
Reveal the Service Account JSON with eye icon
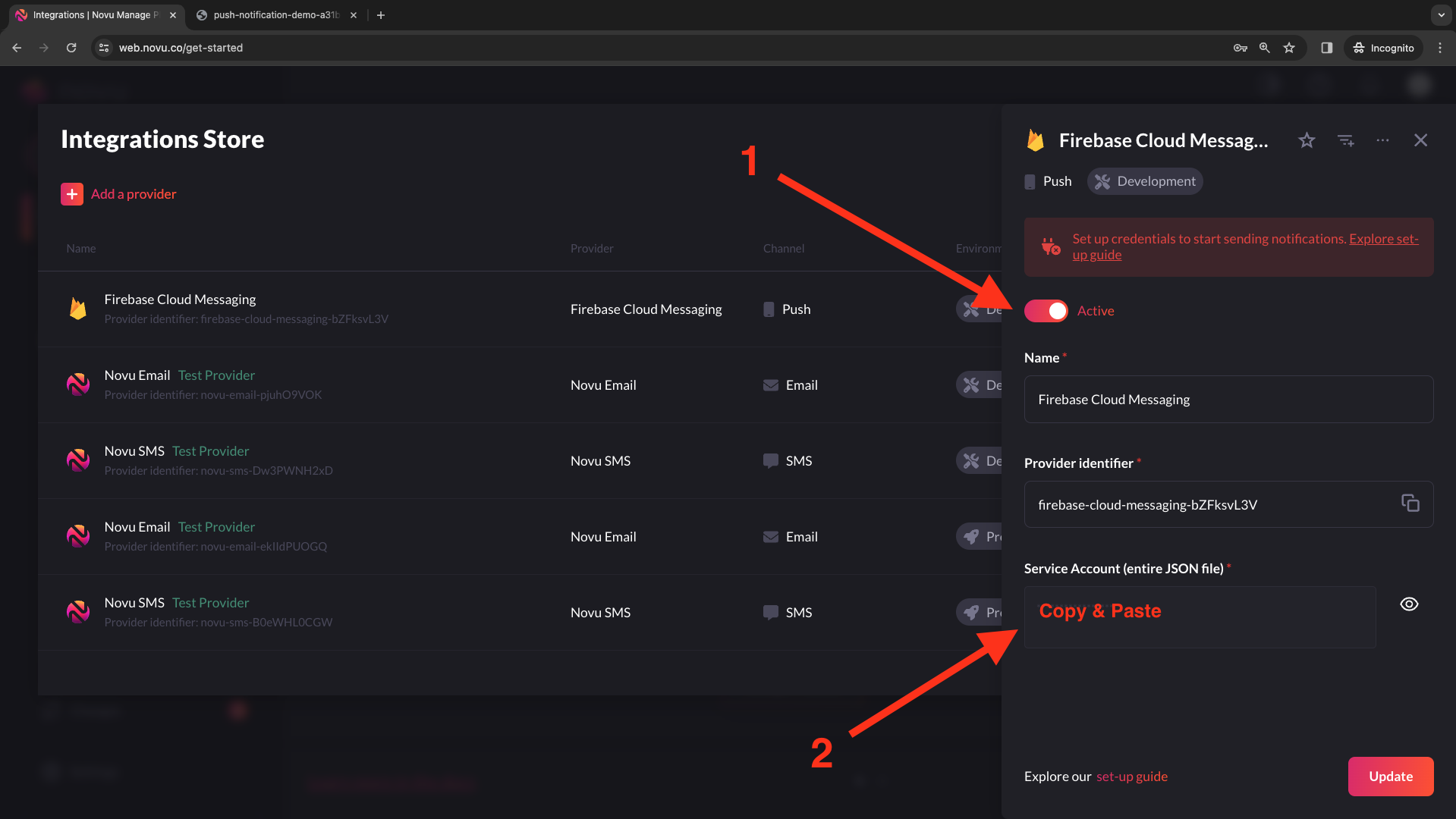[1409, 604]
